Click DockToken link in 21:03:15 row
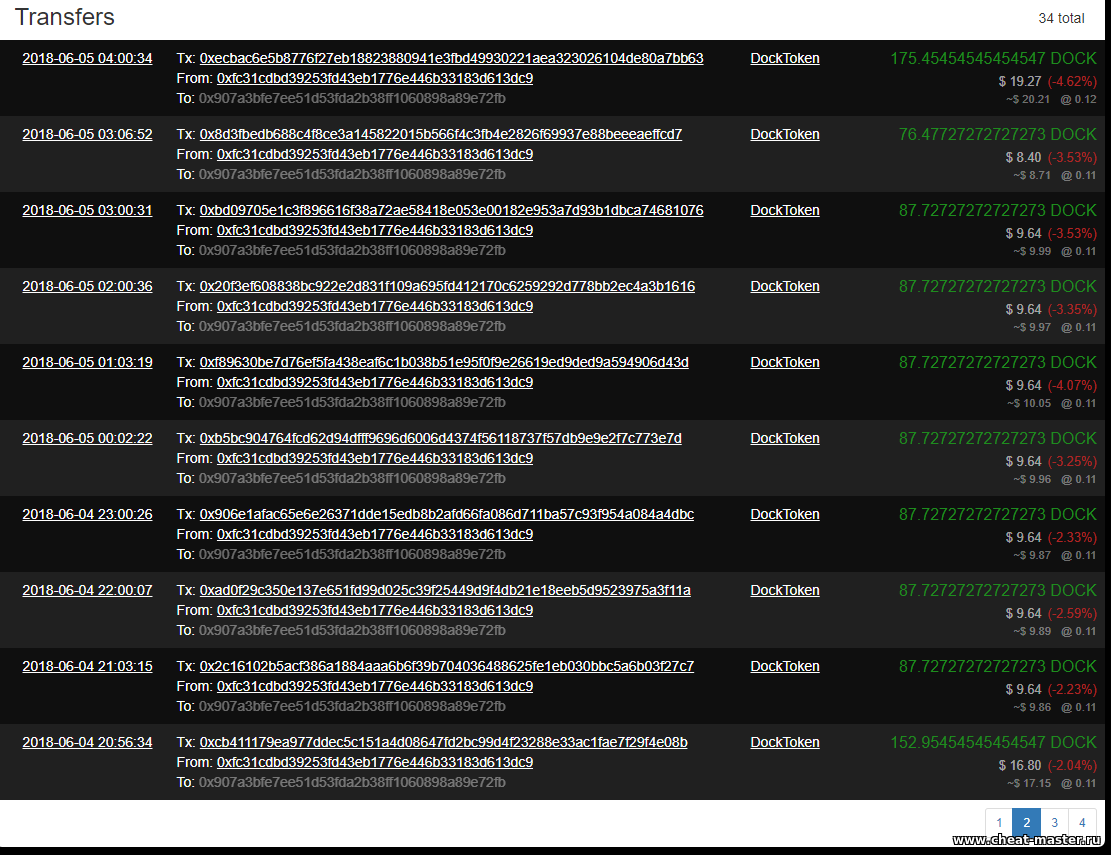Image resolution: width=1111 pixels, height=855 pixels. point(784,666)
